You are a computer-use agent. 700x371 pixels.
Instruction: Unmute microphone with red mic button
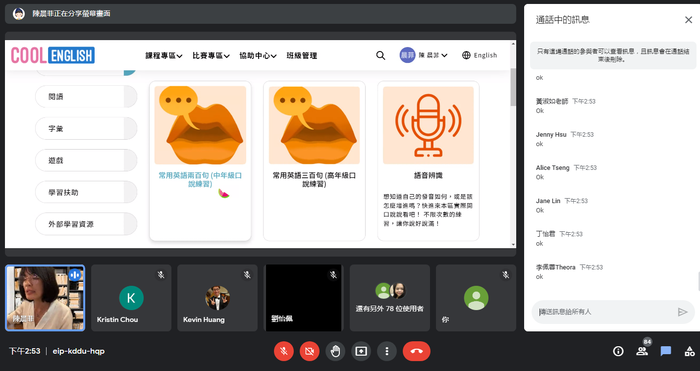pos(283,351)
